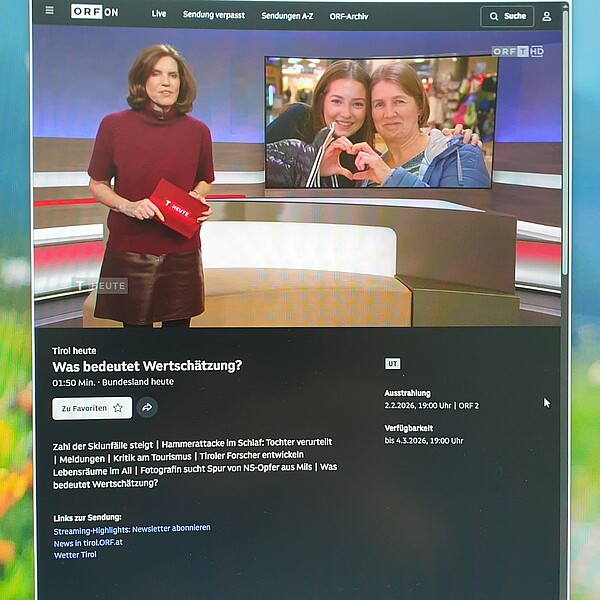Open News in tirol.ORF.at link
The image size is (600, 600).
[88, 542]
